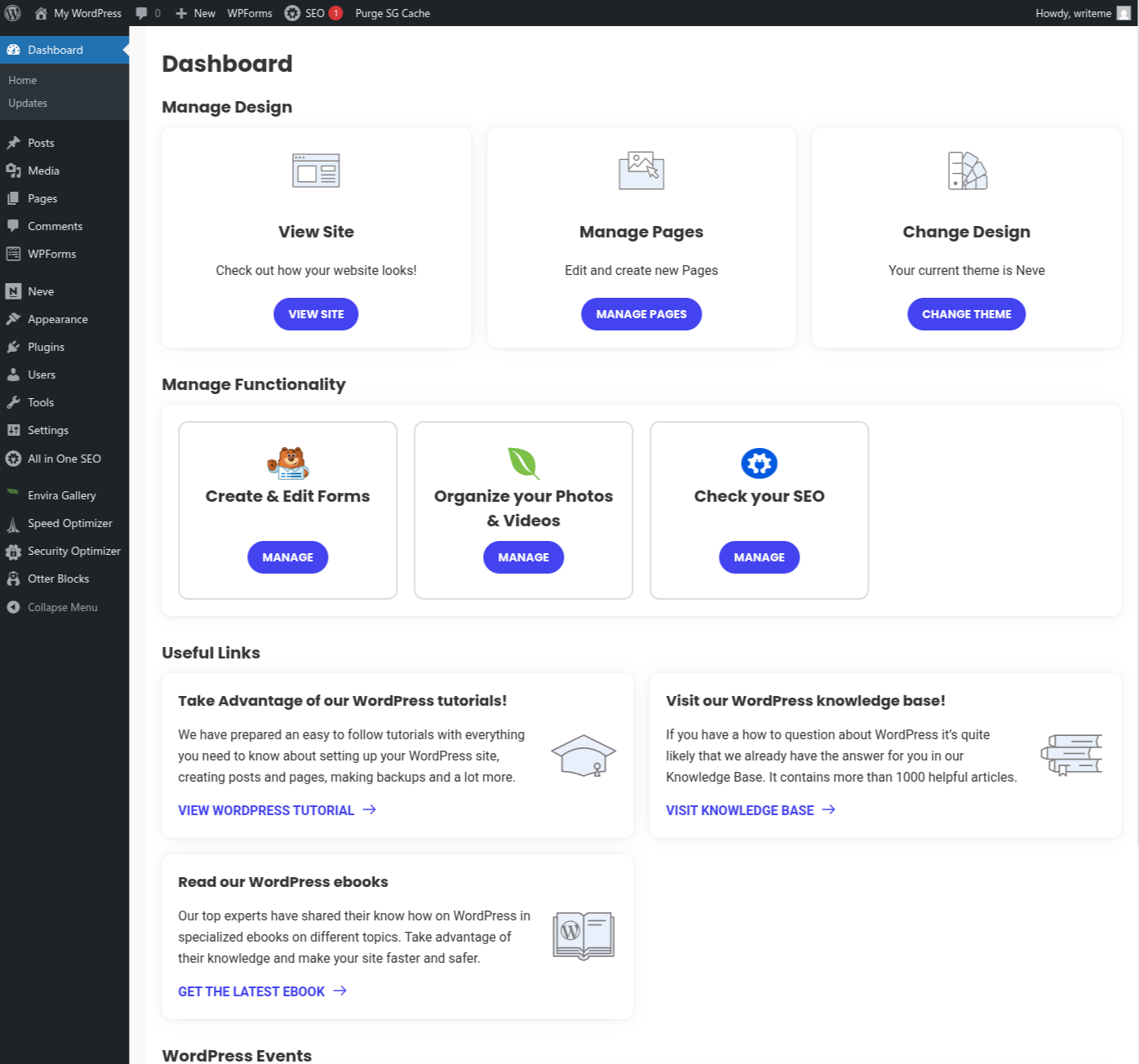Click the user avatar thumbnail in admin bar
Viewport: 1139px width, 1064px height.
pos(1123,13)
